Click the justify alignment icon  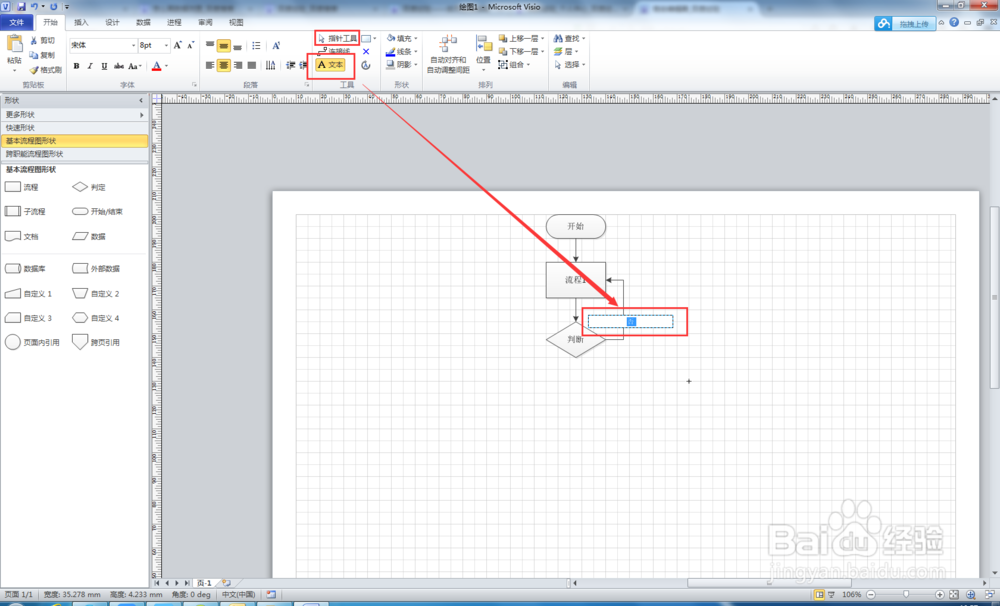pyautogui.click(x=251, y=65)
